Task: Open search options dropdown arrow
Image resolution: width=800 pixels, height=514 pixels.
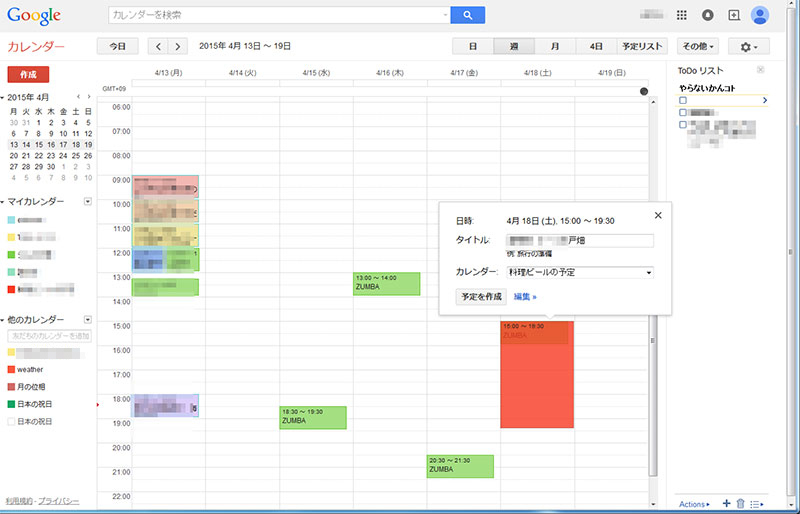Action: [445, 15]
